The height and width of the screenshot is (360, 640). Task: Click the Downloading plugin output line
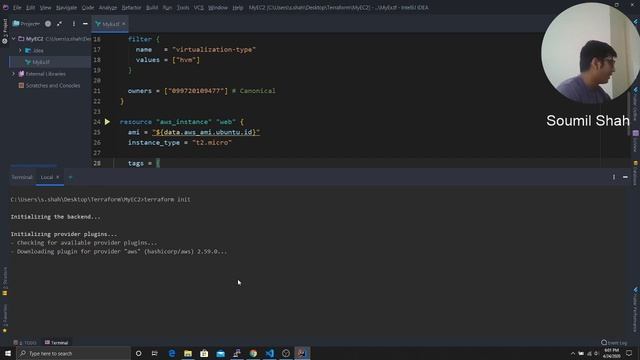(119, 251)
